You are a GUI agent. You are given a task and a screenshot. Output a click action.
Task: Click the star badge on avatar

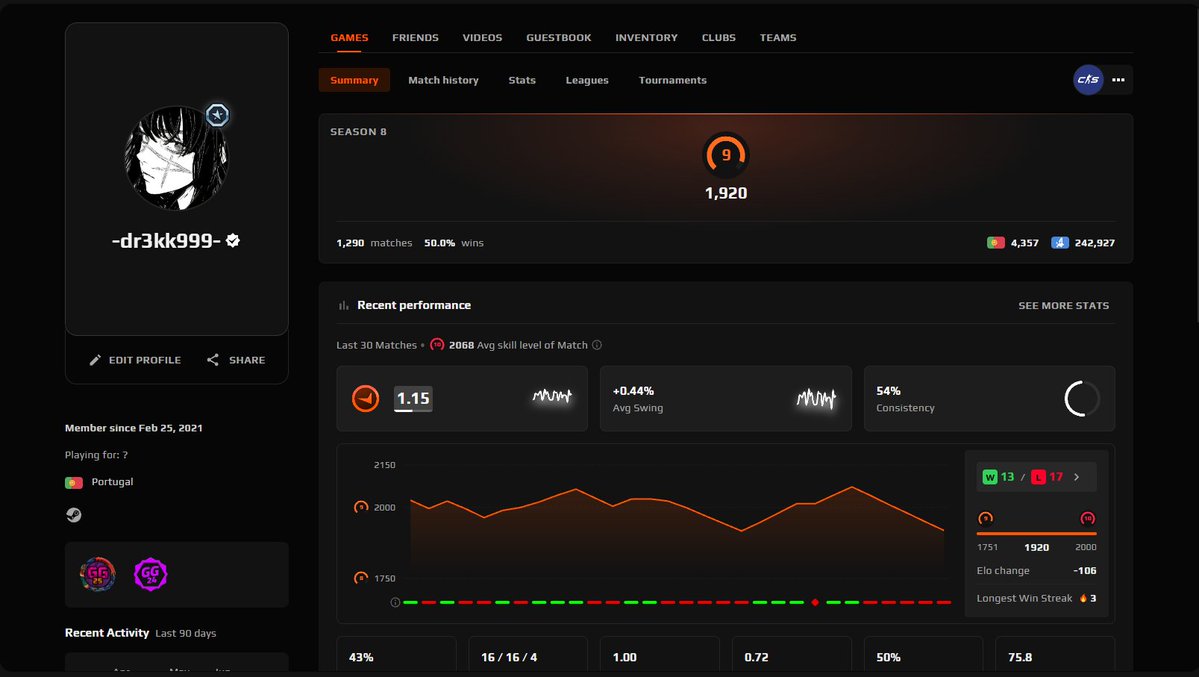pos(217,116)
